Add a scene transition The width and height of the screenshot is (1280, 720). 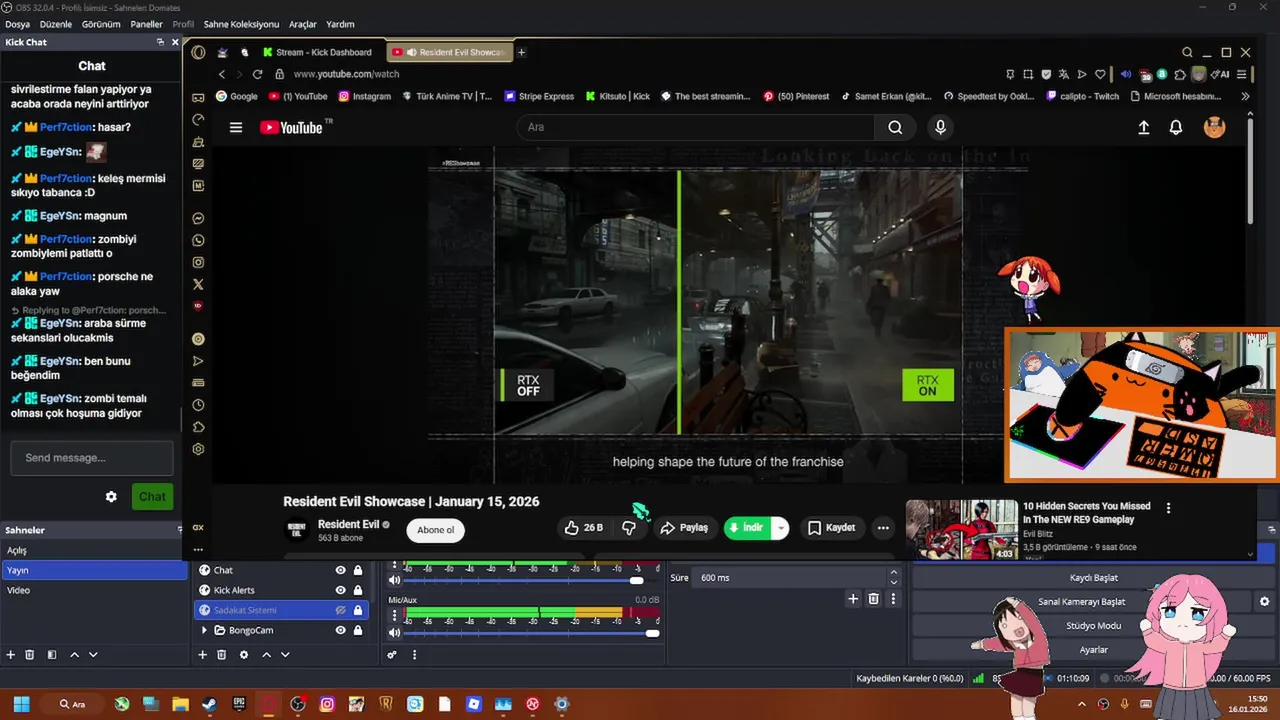tap(853, 599)
